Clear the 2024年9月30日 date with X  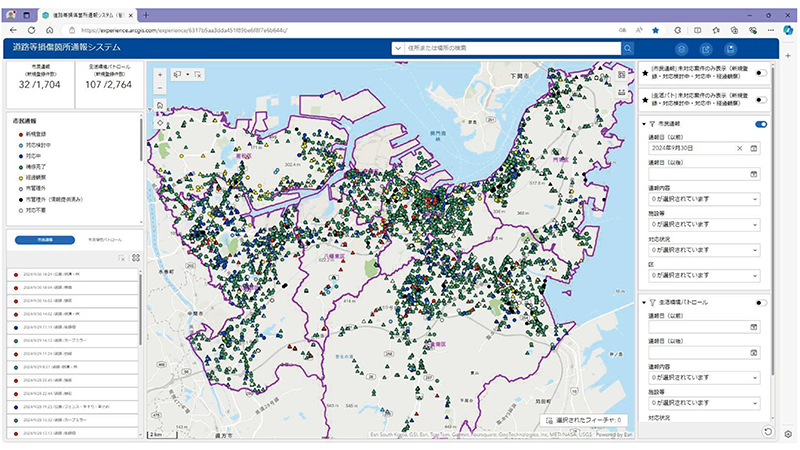pos(741,148)
